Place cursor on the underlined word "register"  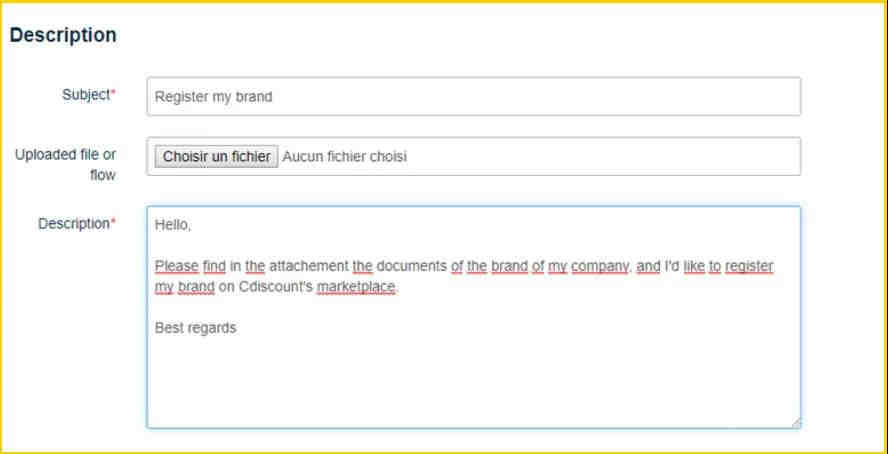[749, 267]
